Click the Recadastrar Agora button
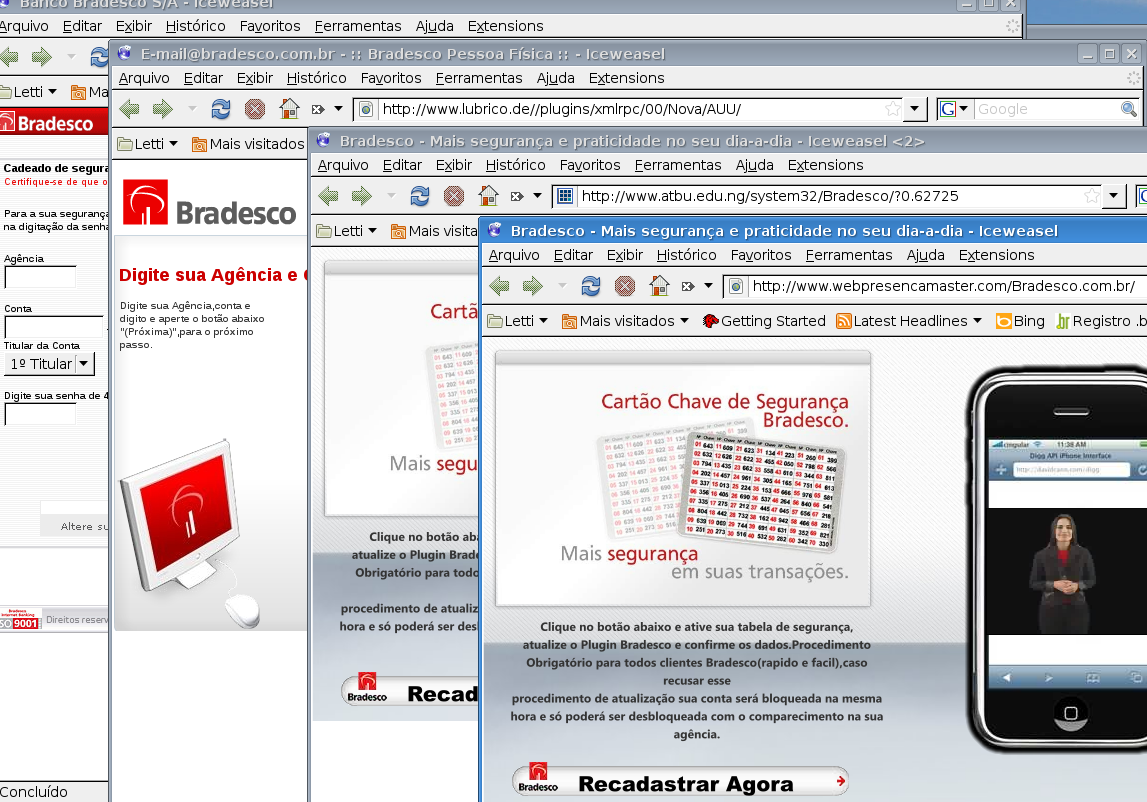The width and height of the screenshot is (1147, 802). (680, 782)
